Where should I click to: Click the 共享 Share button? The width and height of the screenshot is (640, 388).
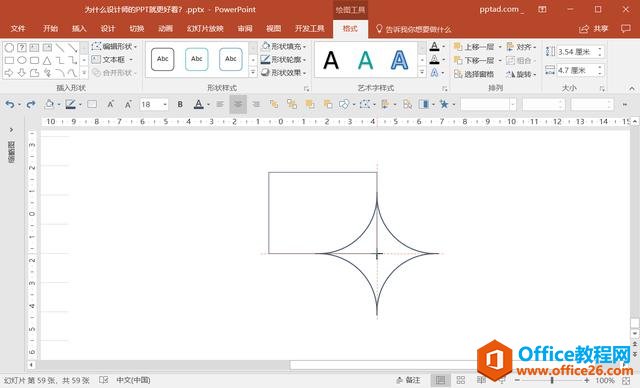click(x=593, y=29)
